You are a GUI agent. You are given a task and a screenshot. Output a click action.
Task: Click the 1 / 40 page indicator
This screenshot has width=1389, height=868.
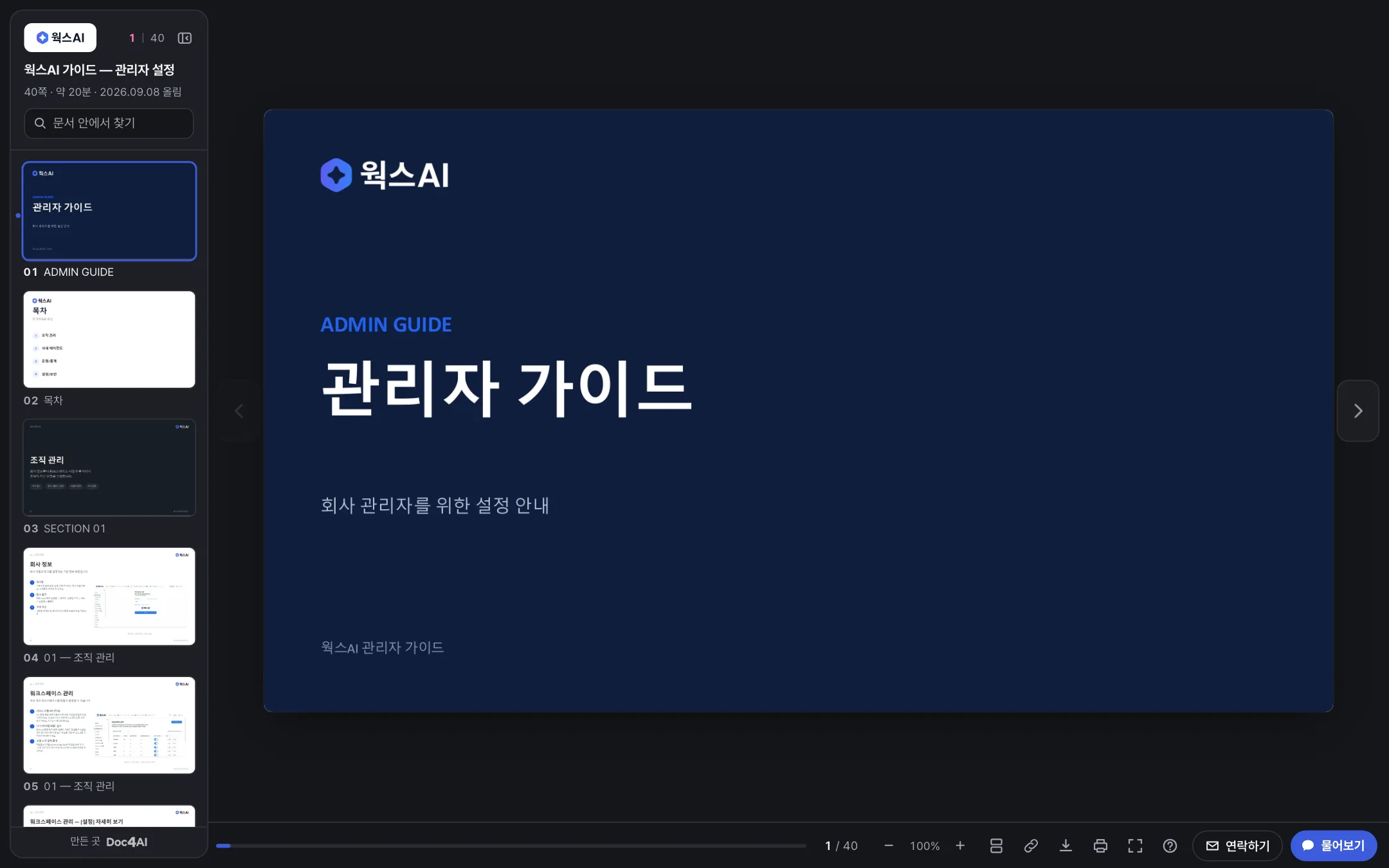(x=841, y=846)
